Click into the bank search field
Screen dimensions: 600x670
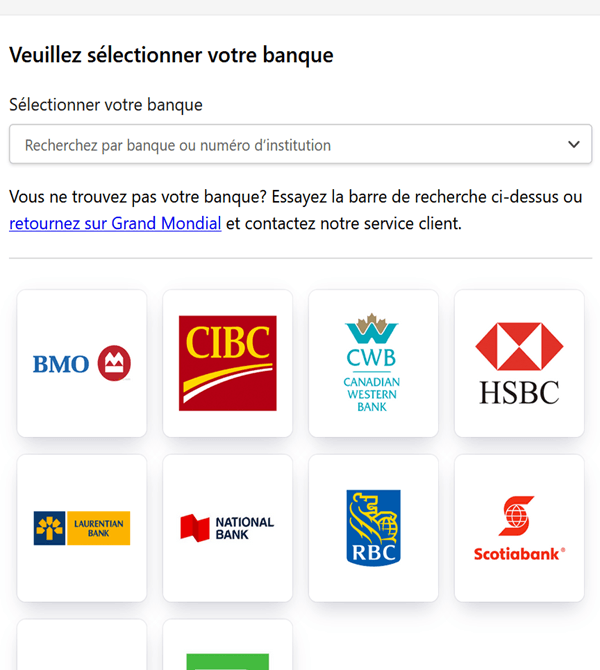coord(280,145)
